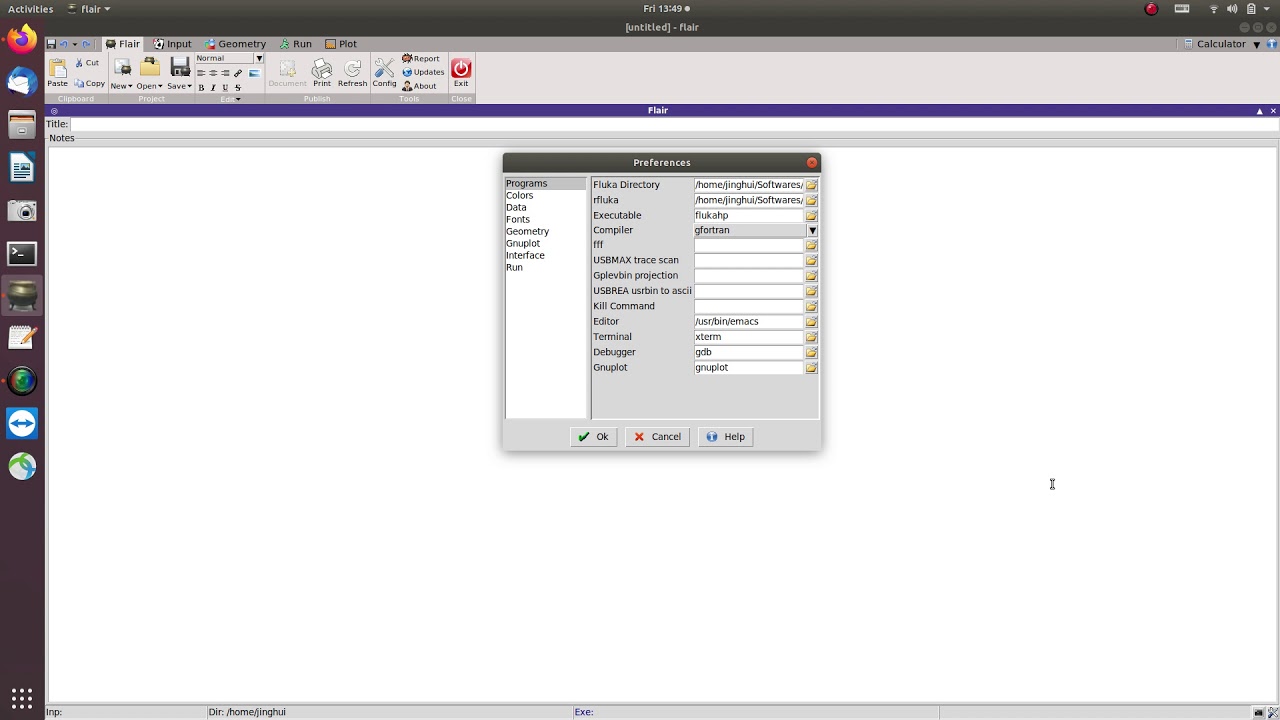The width and height of the screenshot is (1280, 720).
Task: Click the redo arrow in quick toolbar
Action: click(86, 44)
